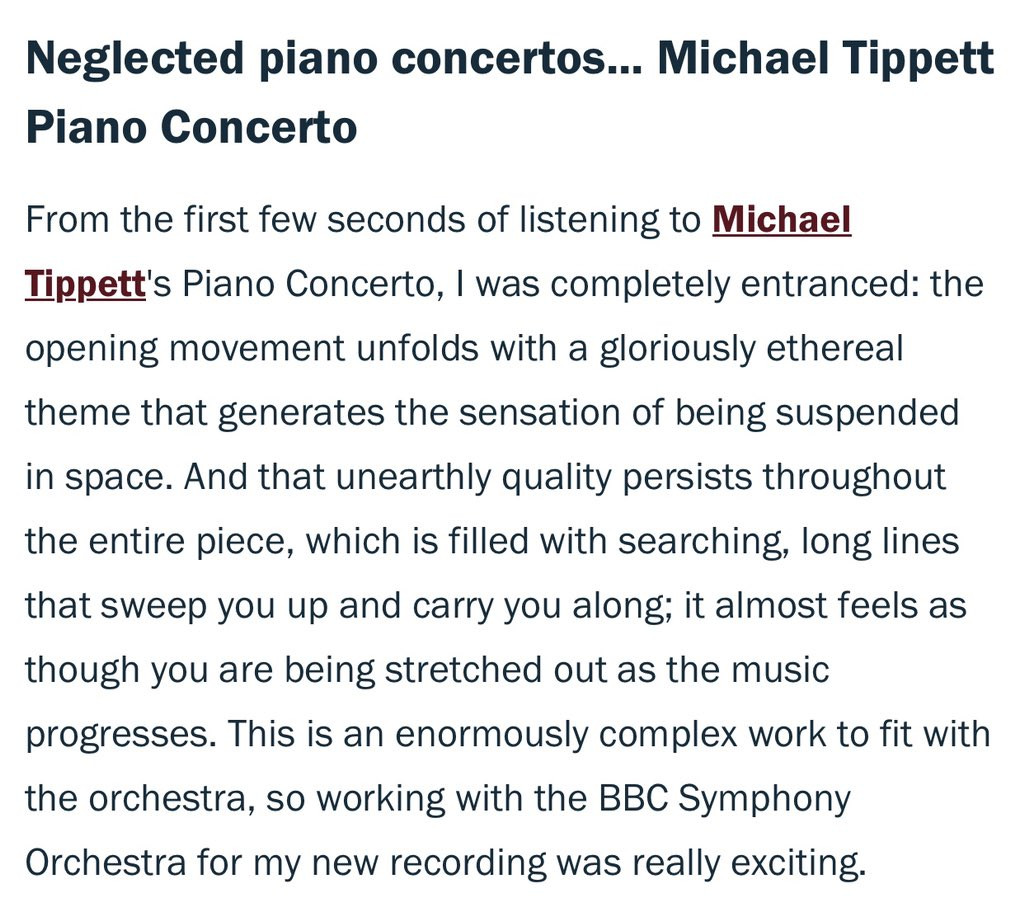Follow the underlined Tippett link text
The height and width of the screenshot is (902, 1024).
pyautogui.click(x=85, y=285)
